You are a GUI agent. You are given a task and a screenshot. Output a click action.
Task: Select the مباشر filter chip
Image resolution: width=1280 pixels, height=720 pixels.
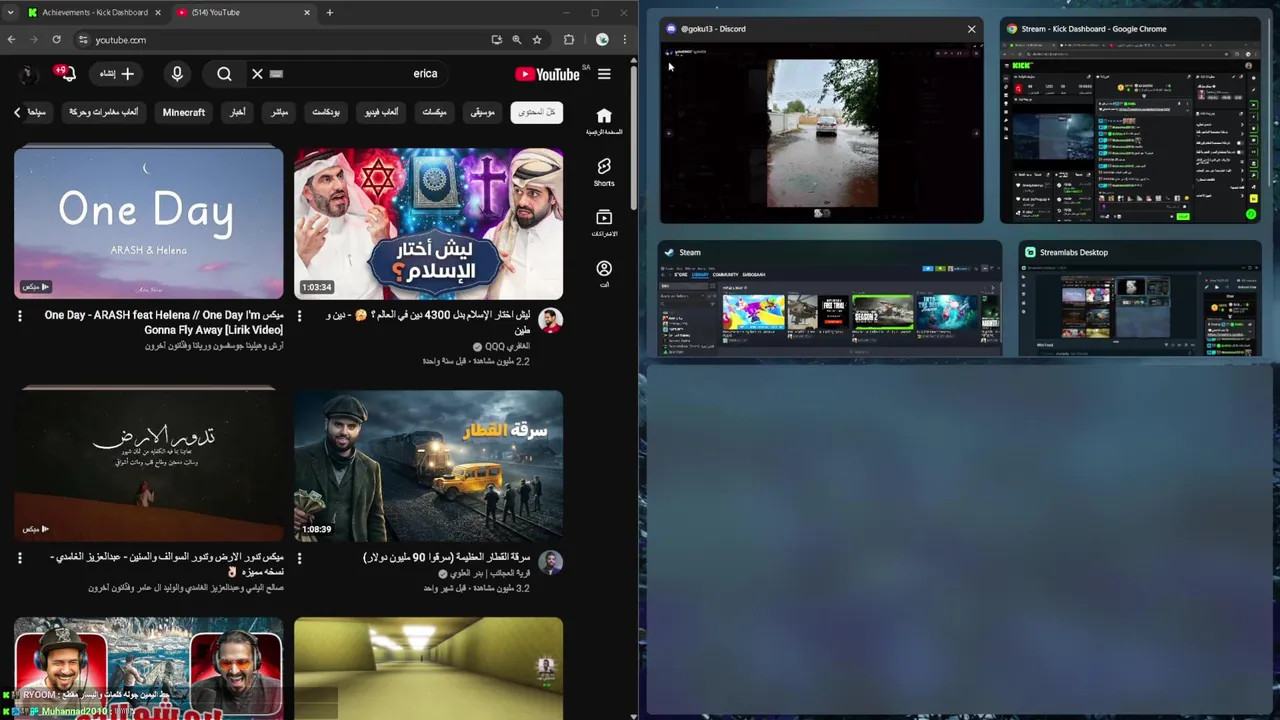tap(279, 112)
